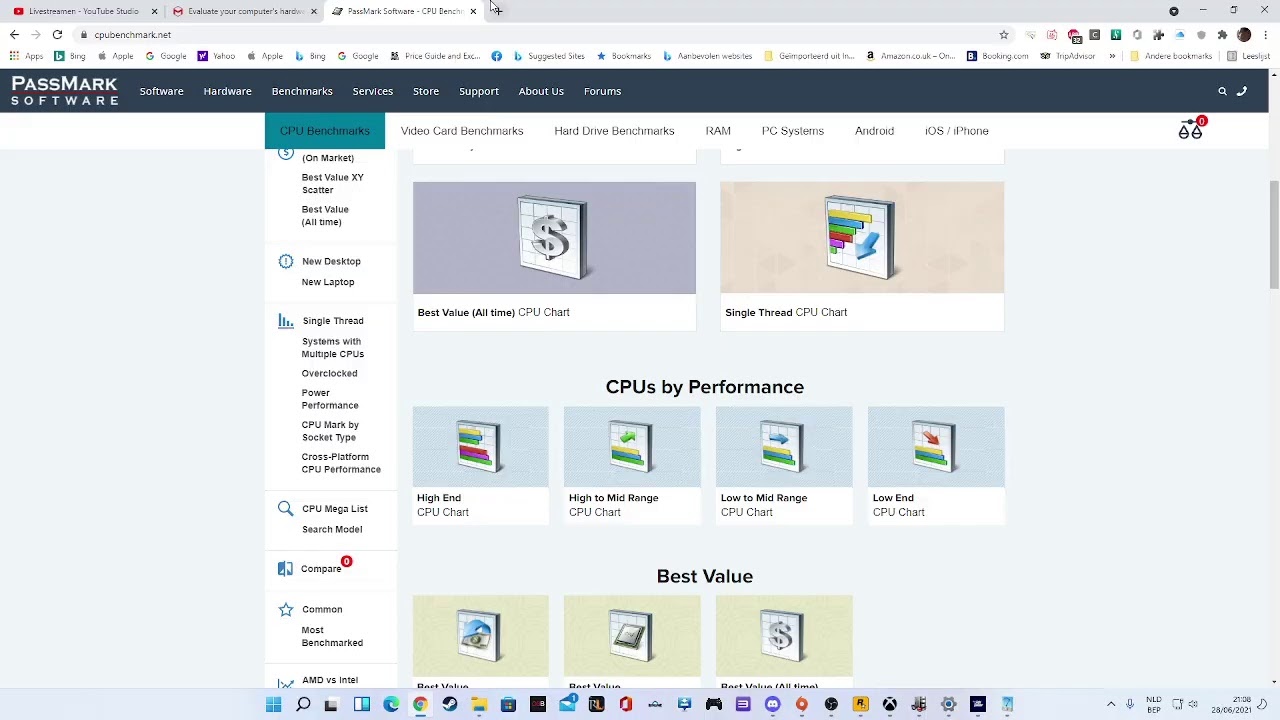Open the Most Benchmarked link

tap(332, 637)
